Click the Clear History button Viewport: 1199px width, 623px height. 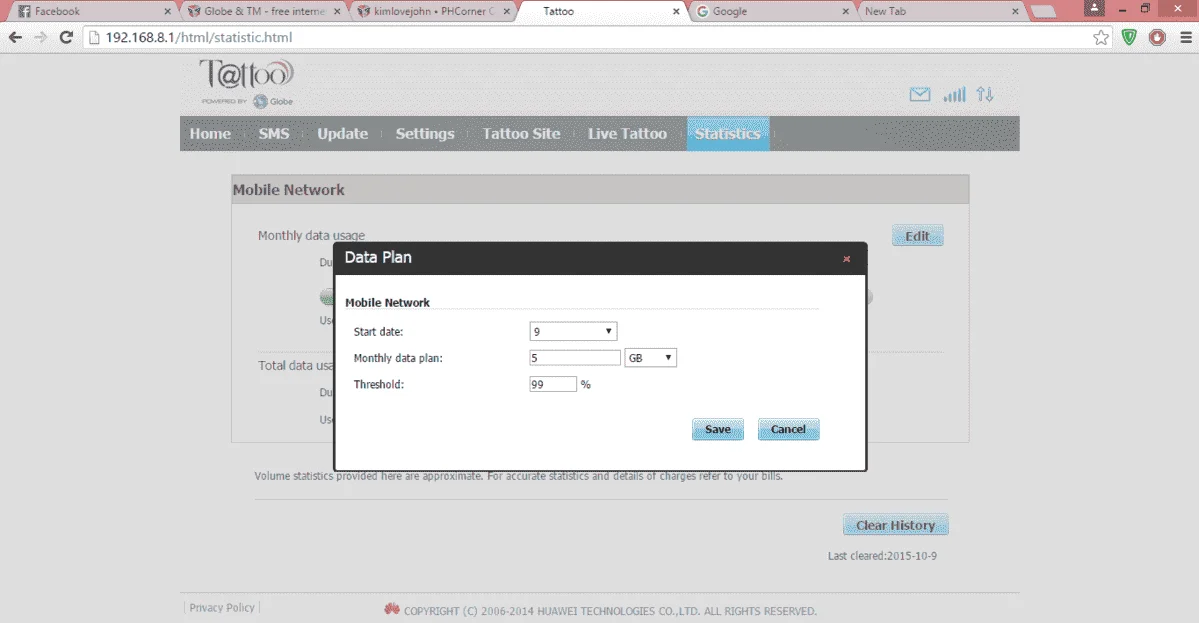[x=895, y=525]
